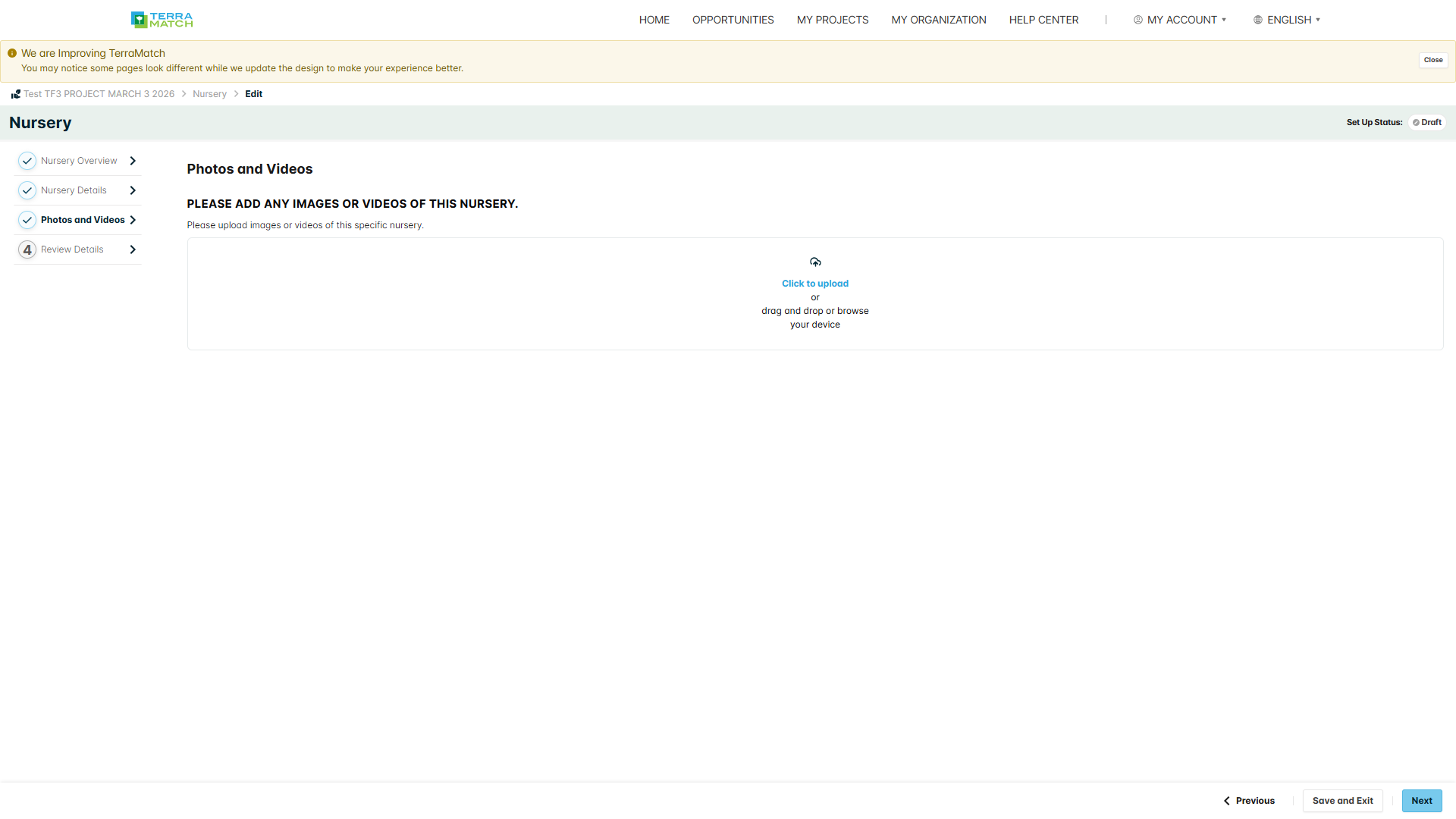Viewport: 1456px width, 819px height.
Task: Click the info icon in the banner
Action: point(12,53)
